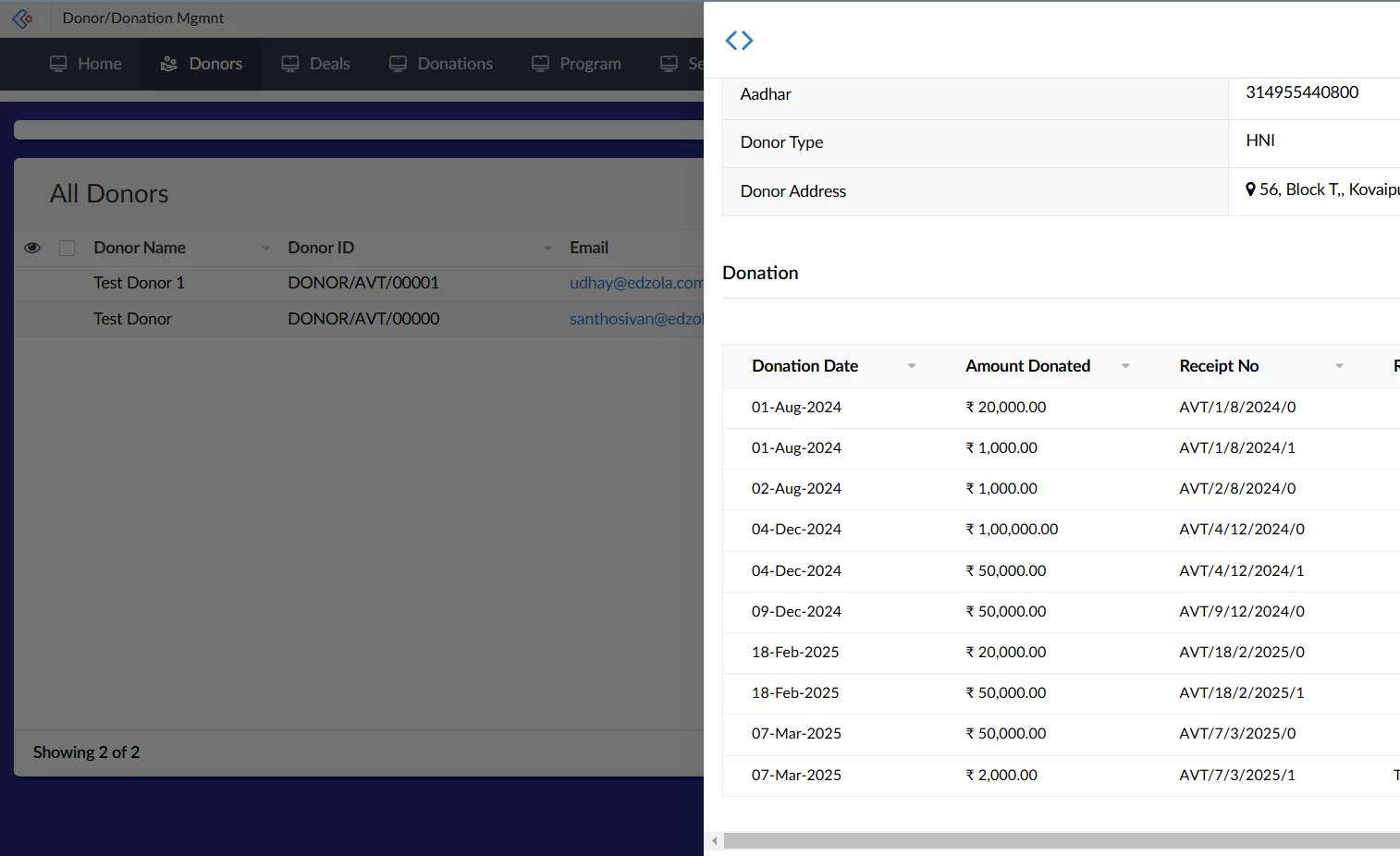Click the 09-Dec-2024 donation date
The height and width of the screenshot is (856, 1400).
(796, 612)
